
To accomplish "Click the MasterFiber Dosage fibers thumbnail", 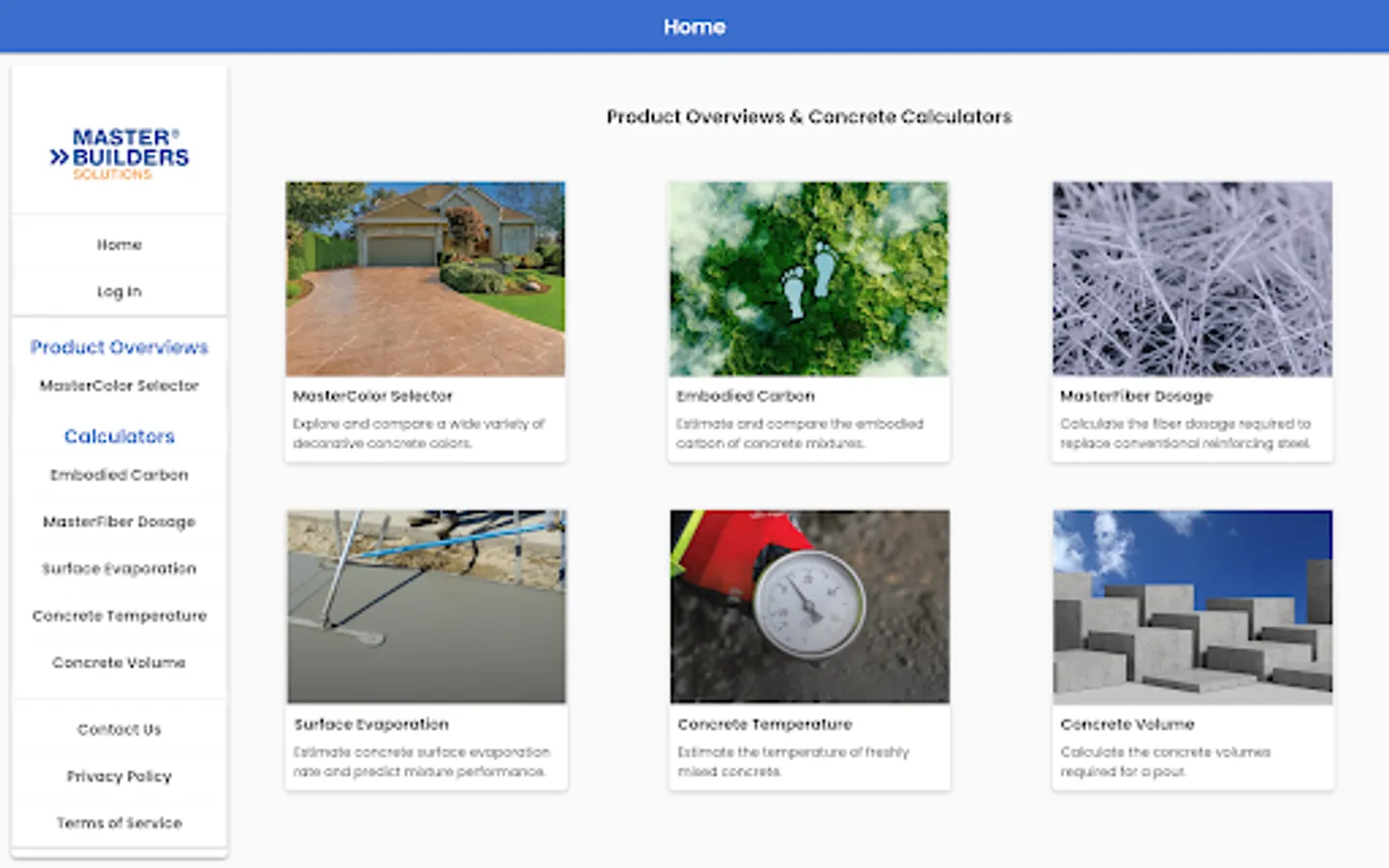I will (1192, 279).
